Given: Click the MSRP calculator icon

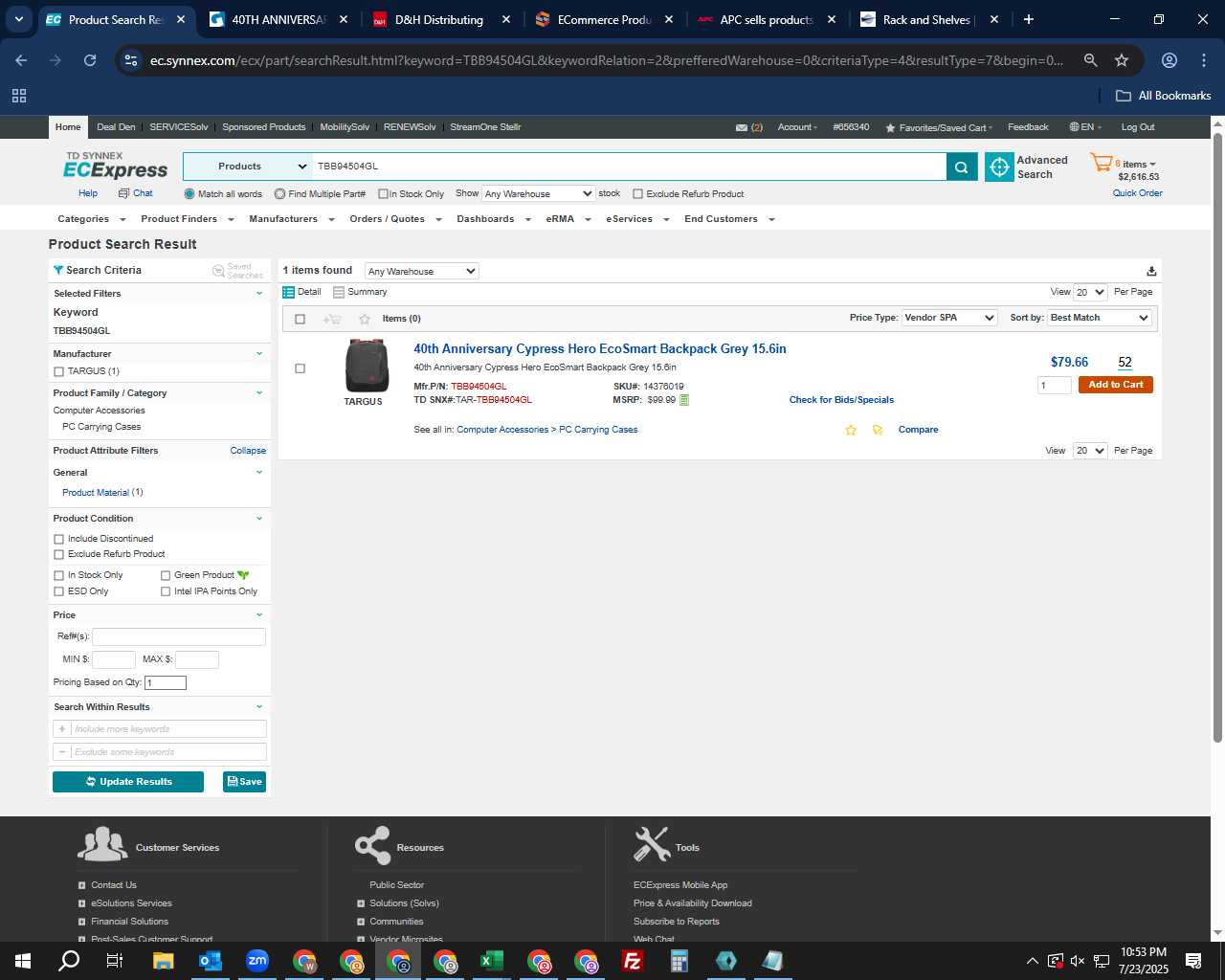Looking at the screenshot, I should (684, 400).
